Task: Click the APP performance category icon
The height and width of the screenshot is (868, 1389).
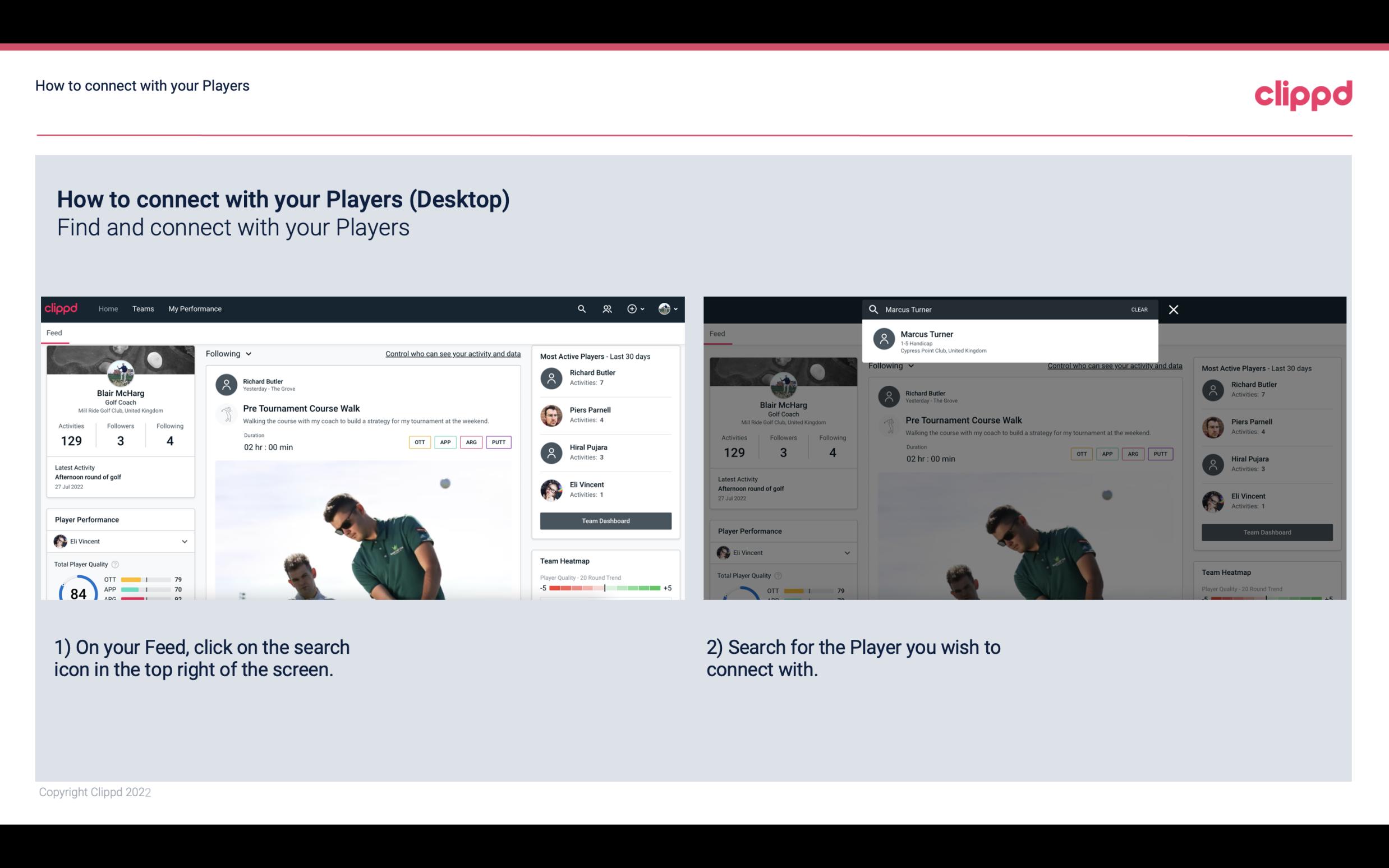Action: [x=444, y=441]
